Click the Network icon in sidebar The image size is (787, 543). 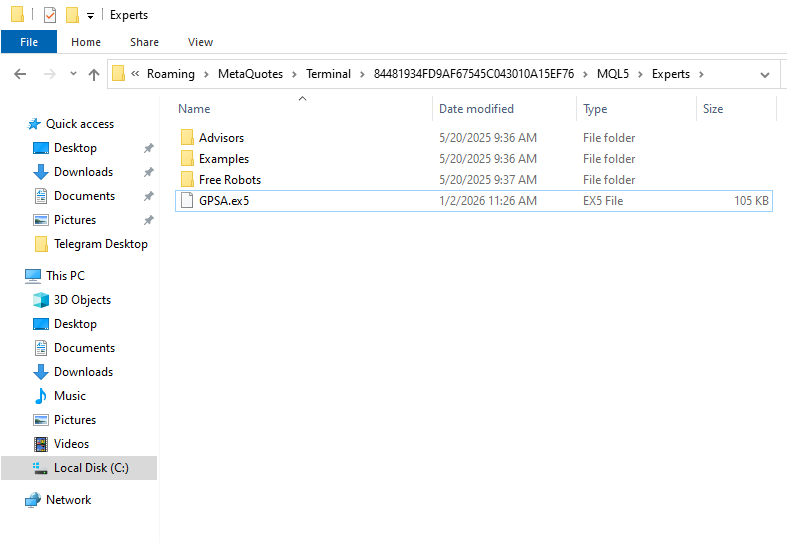(33, 500)
